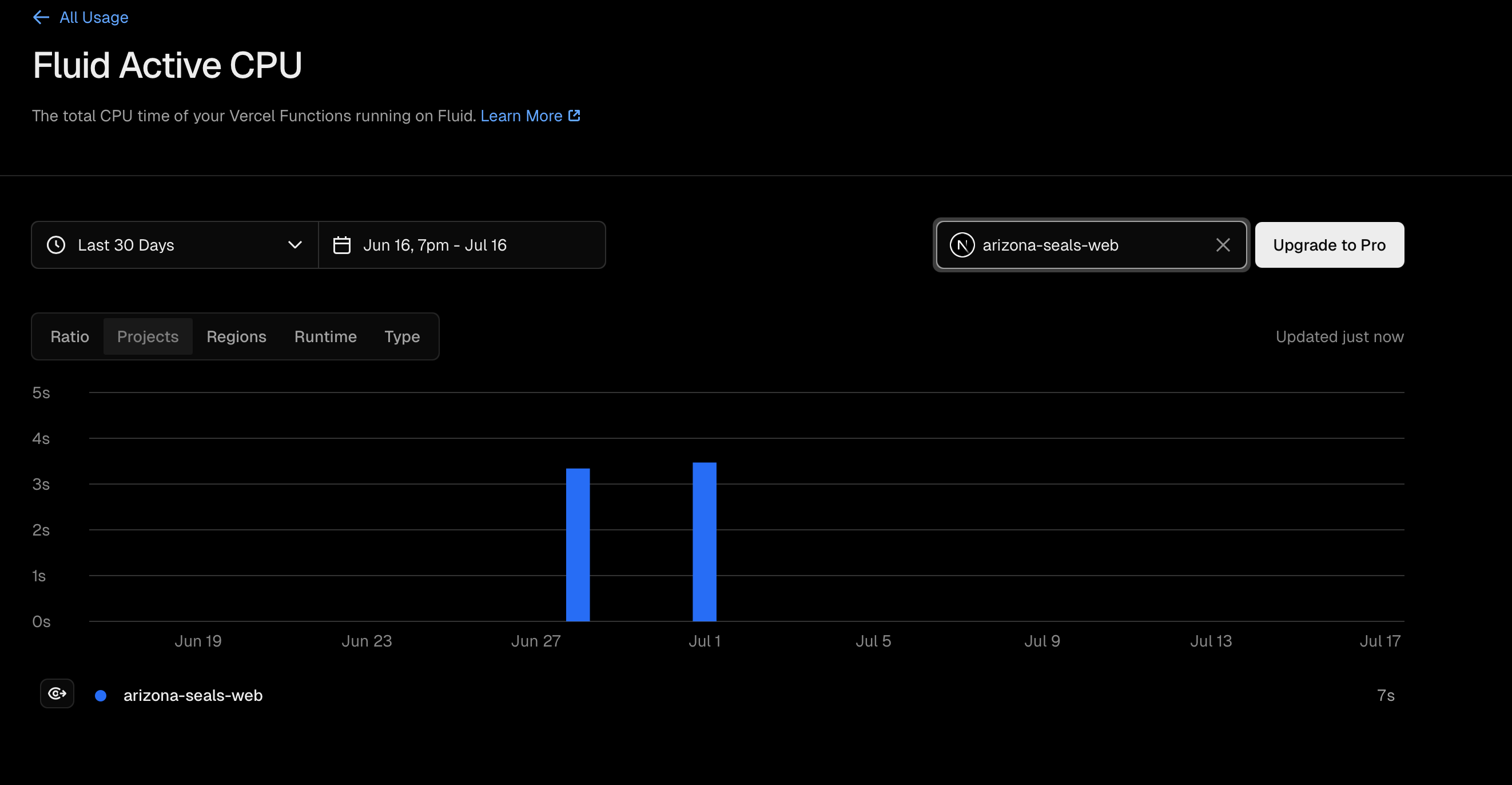1512x785 pixels.
Task: Click the Updated just now status text
Action: click(x=1339, y=336)
